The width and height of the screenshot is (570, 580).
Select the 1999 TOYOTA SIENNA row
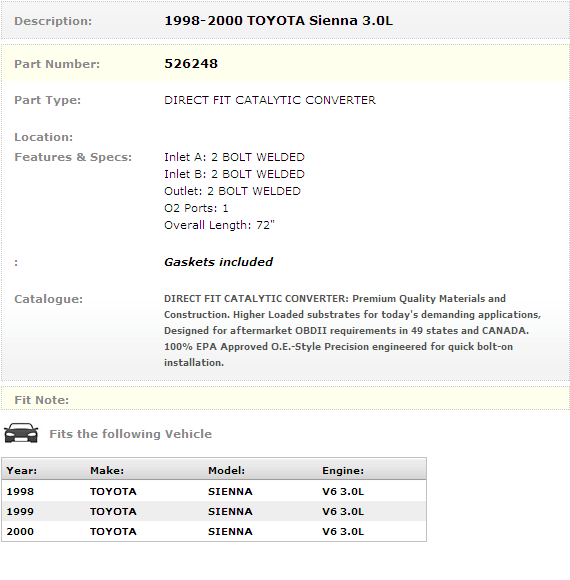point(214,511)
